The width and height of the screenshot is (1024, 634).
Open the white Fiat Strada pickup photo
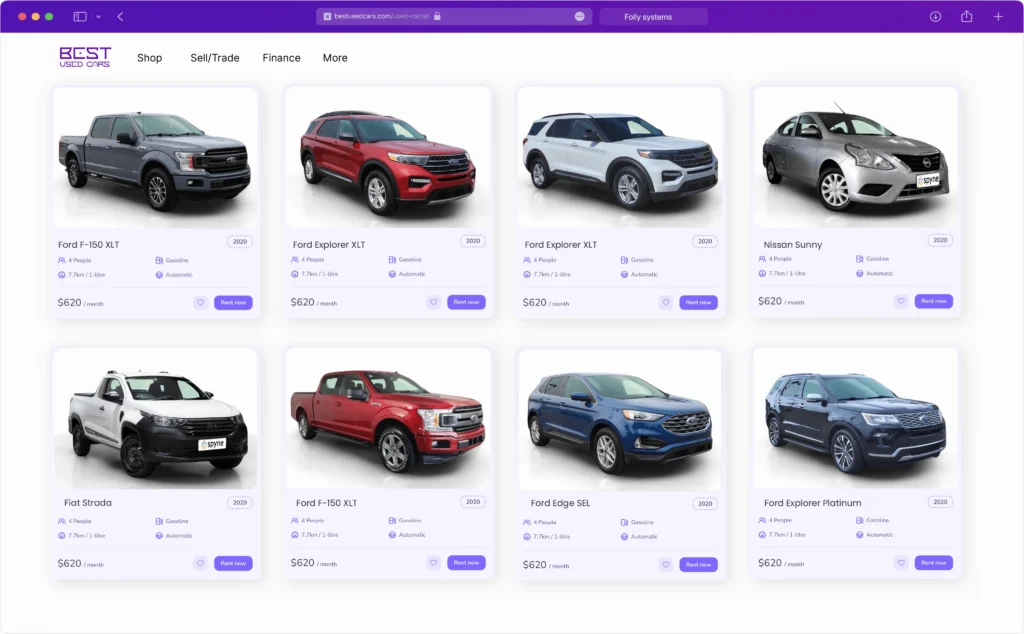click(155, 419)
